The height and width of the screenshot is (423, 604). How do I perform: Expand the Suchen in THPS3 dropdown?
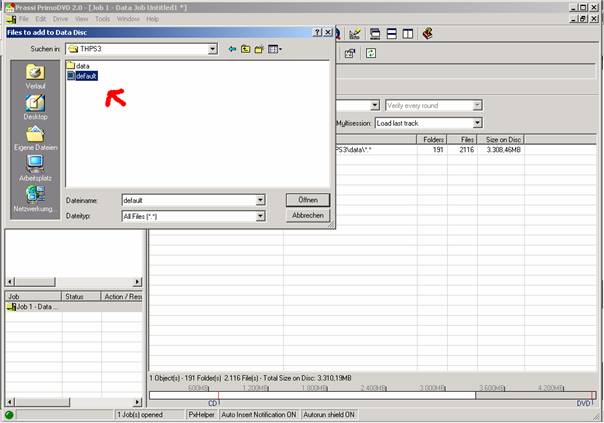tap(213, 48)
